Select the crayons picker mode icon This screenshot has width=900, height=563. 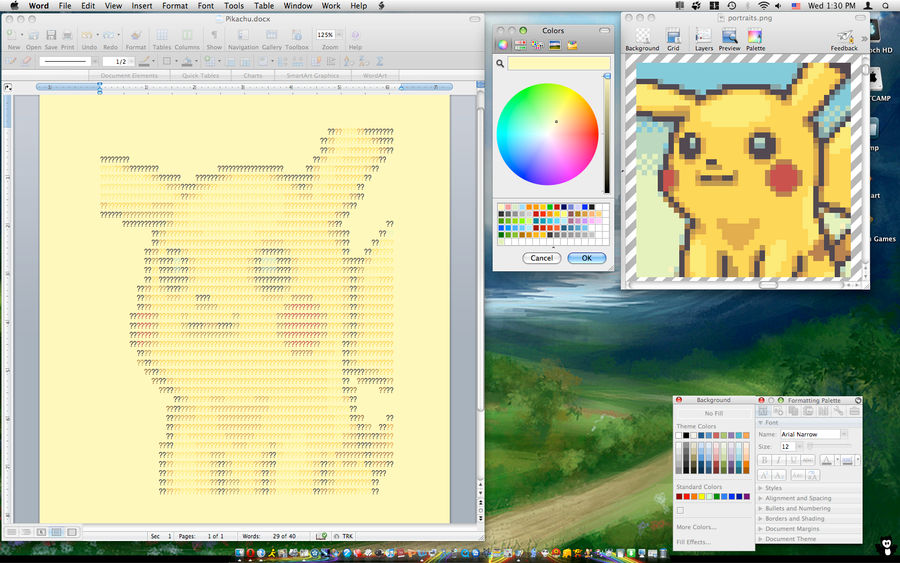point(572,45)
